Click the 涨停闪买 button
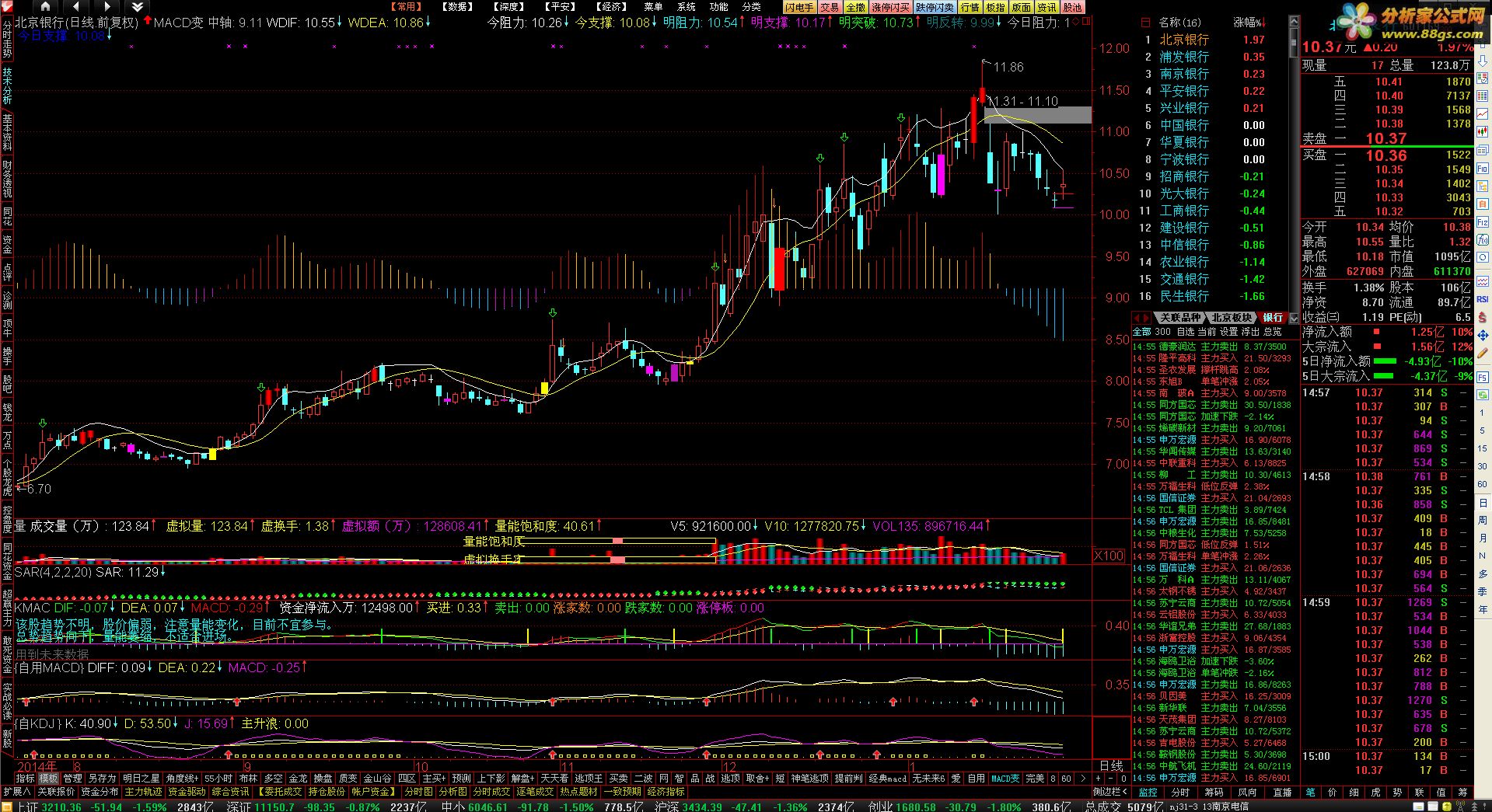Screen dimensions: 1492x812 point(890,7)
